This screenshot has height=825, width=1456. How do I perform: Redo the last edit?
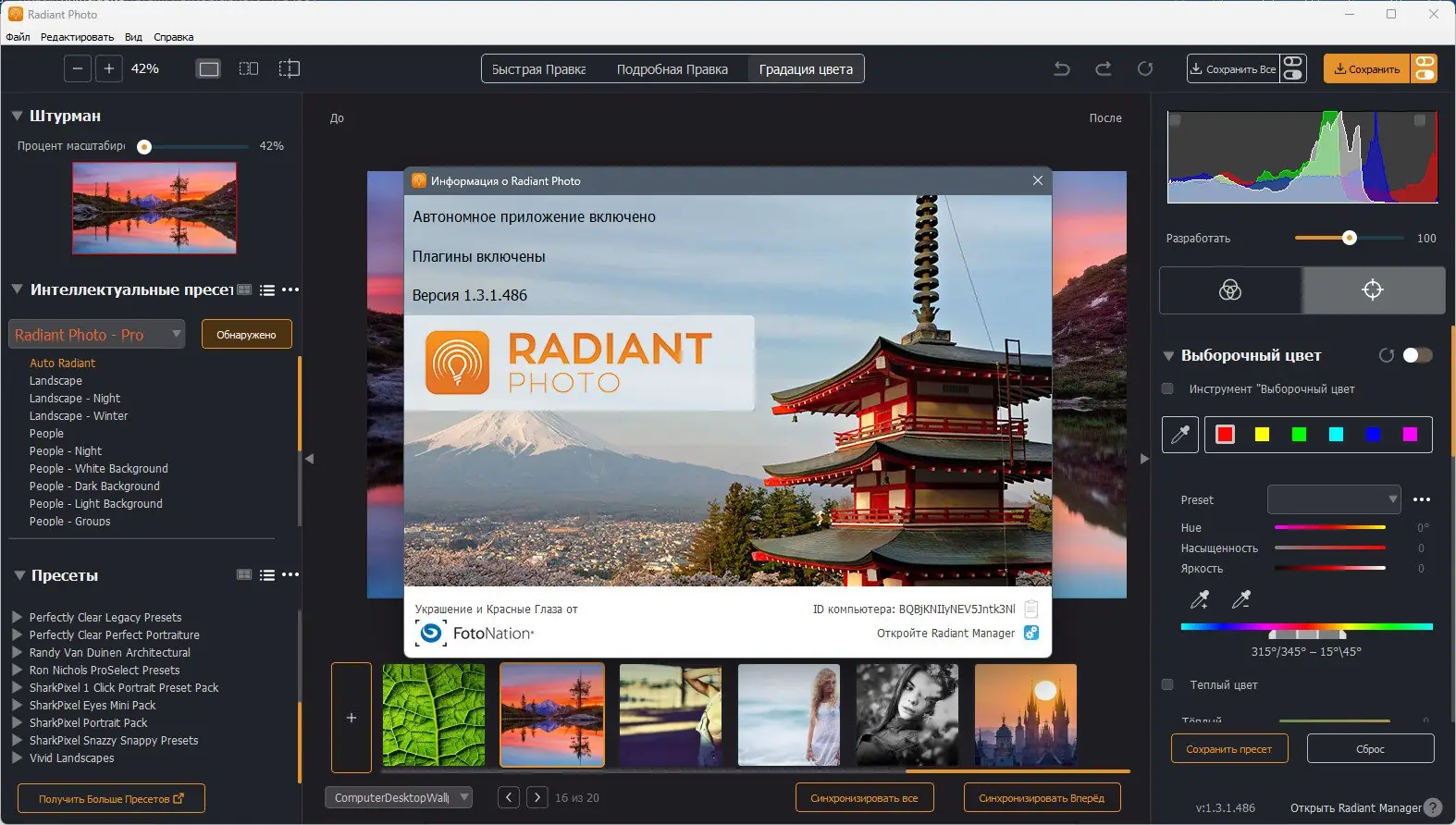pos(1104,68)
